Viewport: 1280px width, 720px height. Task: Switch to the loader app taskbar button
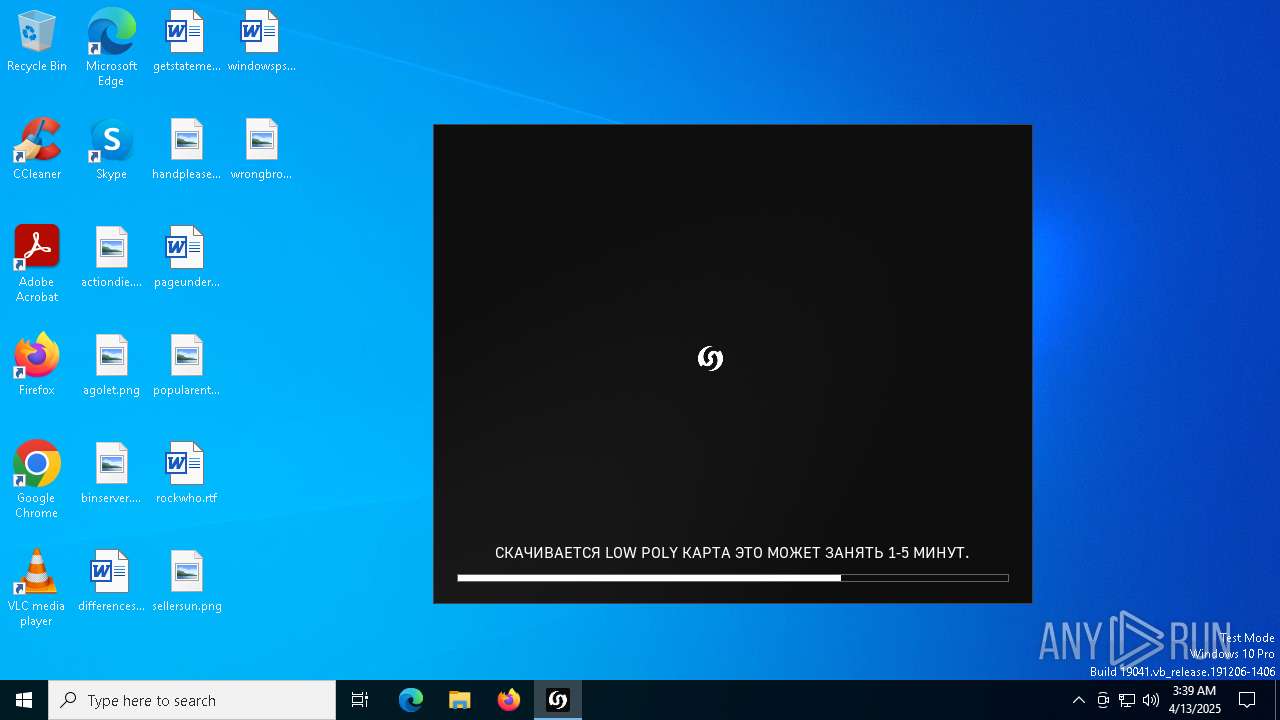[x=558, y=700]
